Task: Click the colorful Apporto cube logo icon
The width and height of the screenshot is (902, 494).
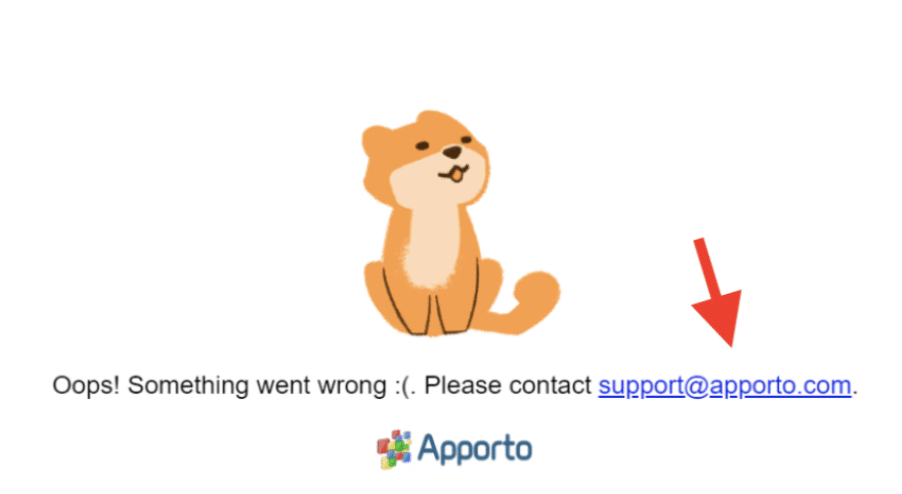Action: 394,449
